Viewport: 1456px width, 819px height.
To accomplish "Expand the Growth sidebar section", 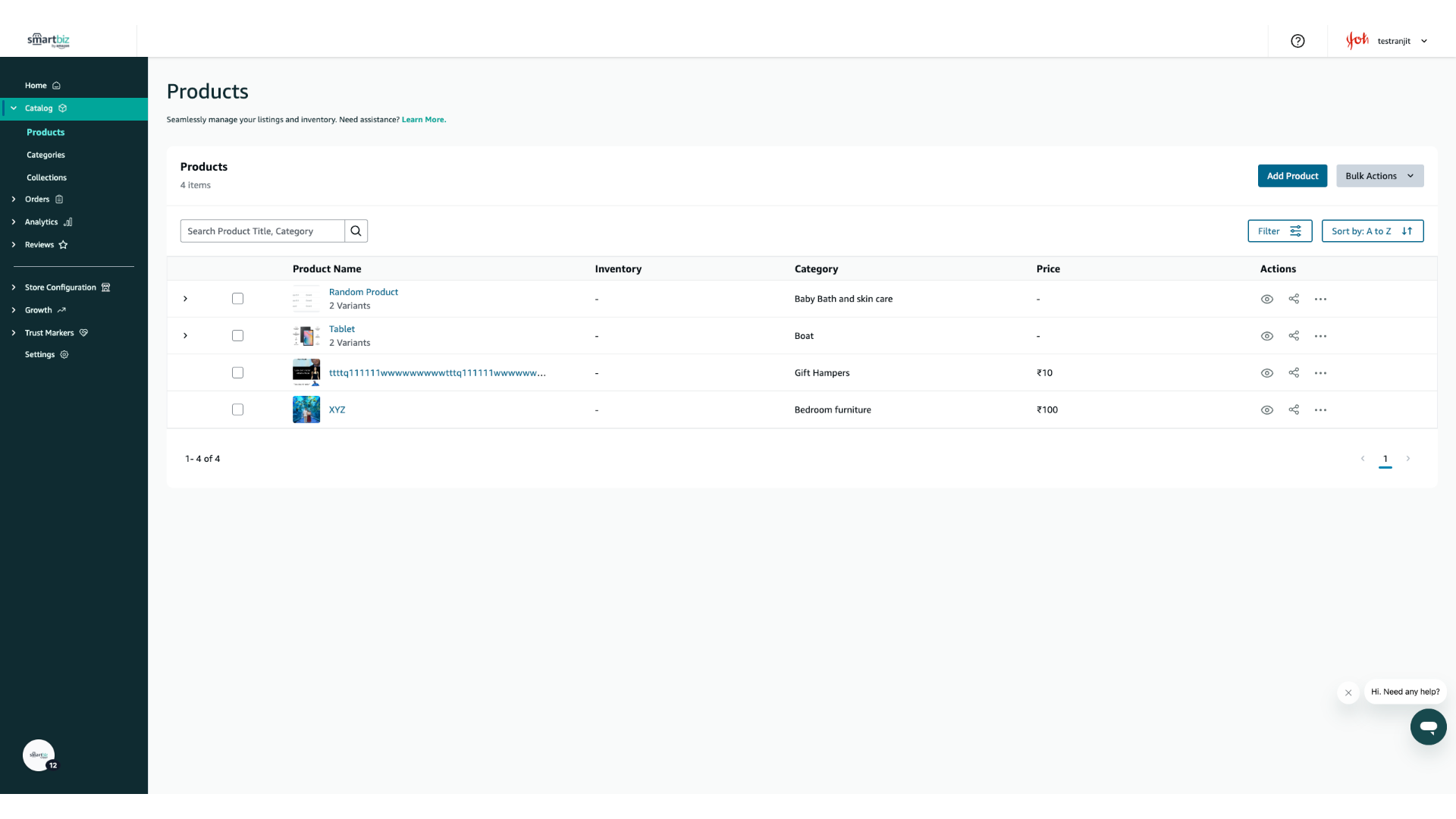I will point(14,310).
